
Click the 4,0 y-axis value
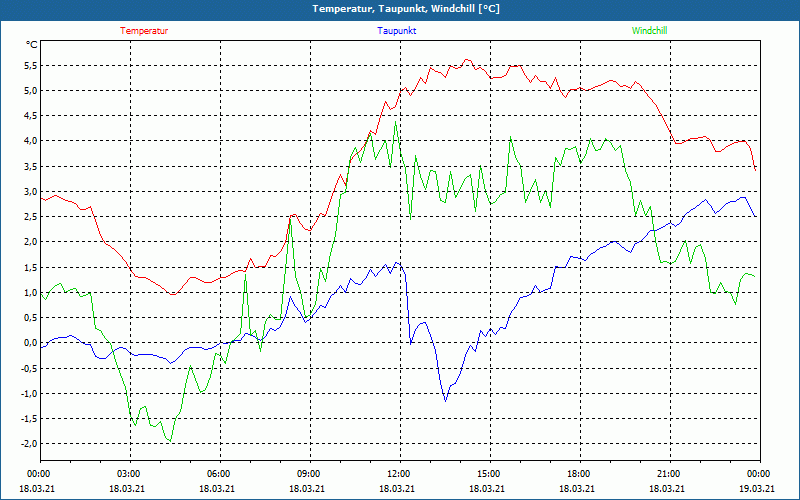tap(31, 141)
